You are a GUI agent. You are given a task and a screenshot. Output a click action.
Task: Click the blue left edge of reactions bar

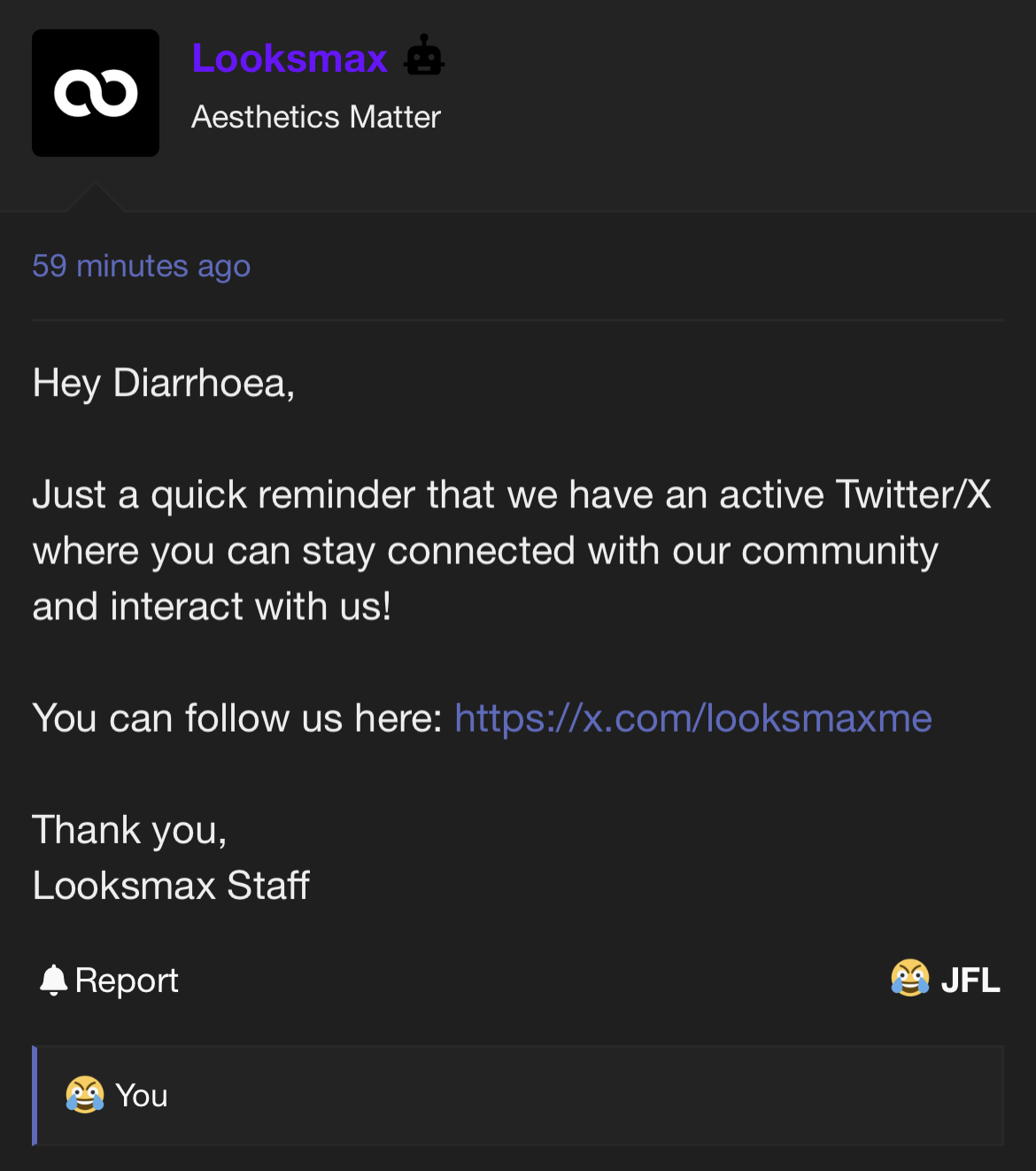(x=35, y=1096)
